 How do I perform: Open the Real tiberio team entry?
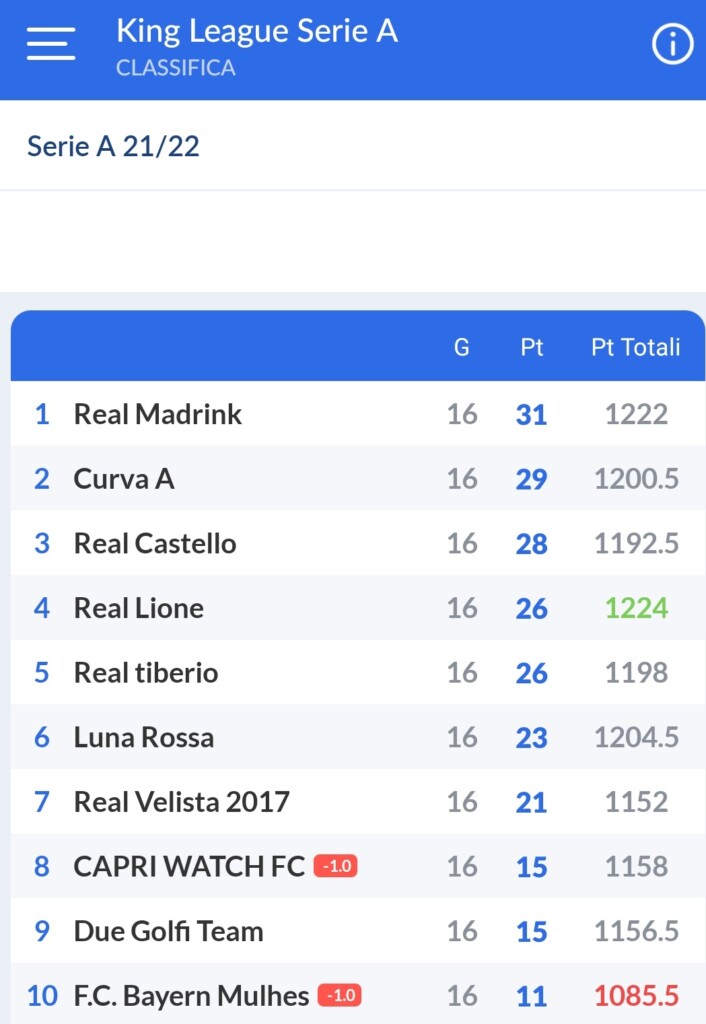point(358,672)
